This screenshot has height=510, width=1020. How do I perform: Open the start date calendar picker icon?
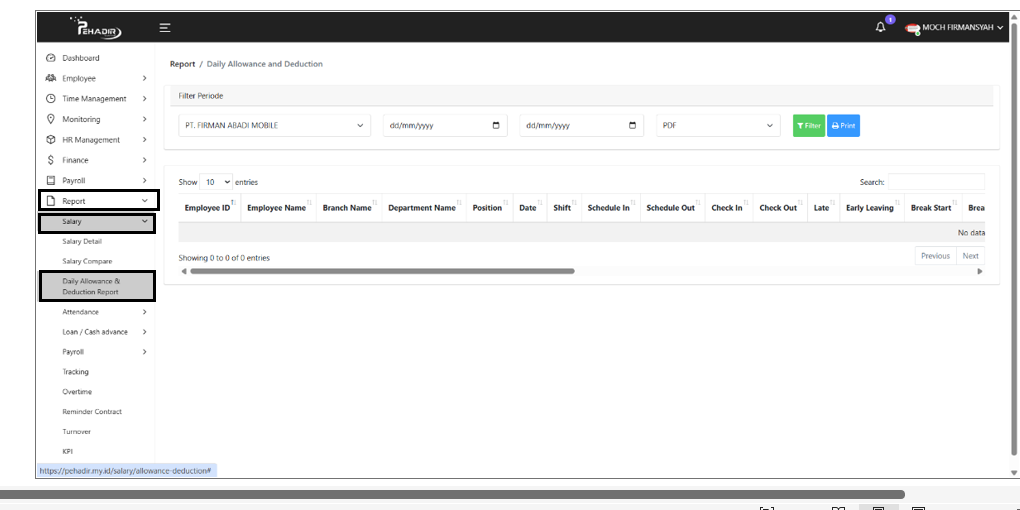[496, 126]
